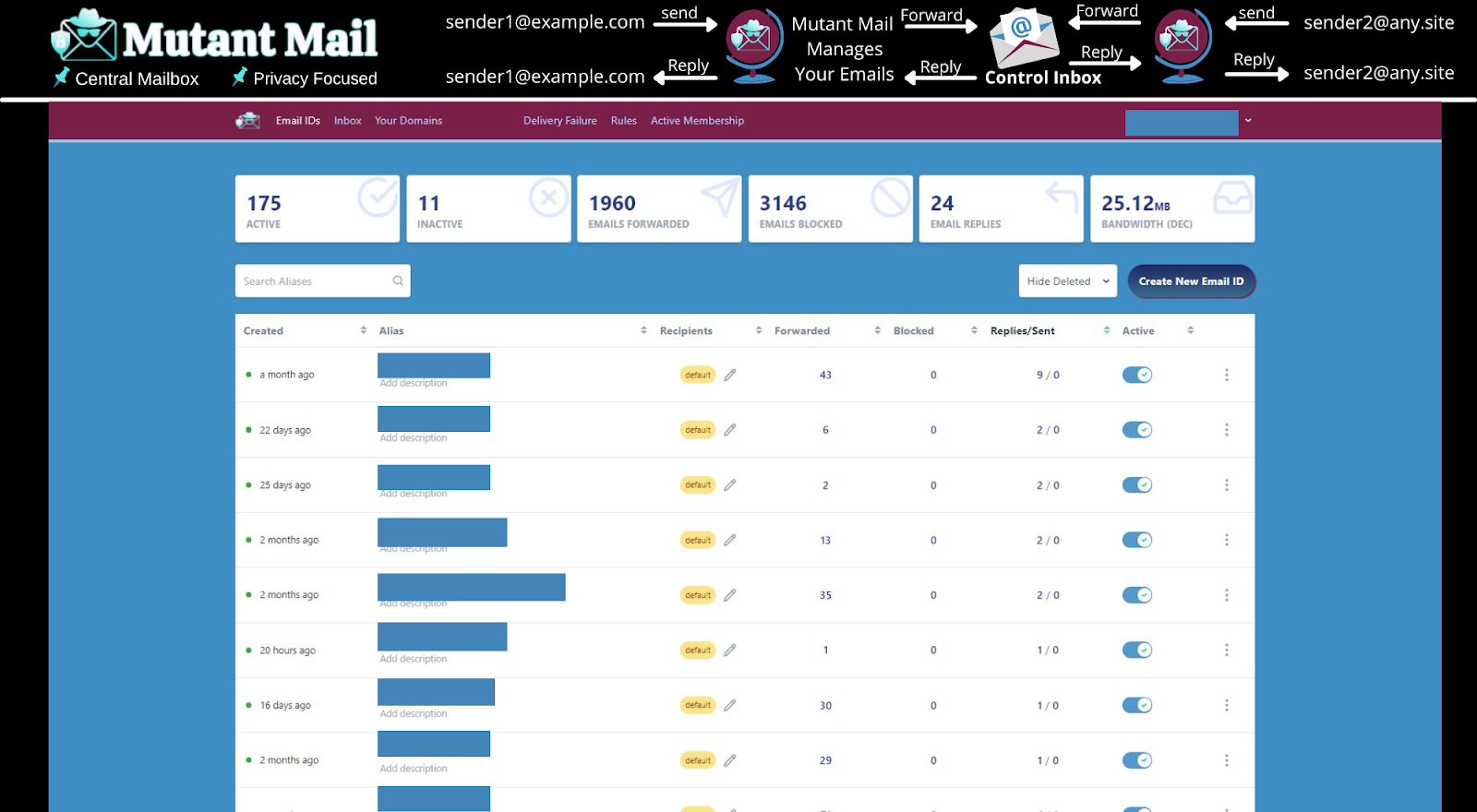Go to the Inbox tab
Screen dimensions: 1477x812
(x=348, y=121)
